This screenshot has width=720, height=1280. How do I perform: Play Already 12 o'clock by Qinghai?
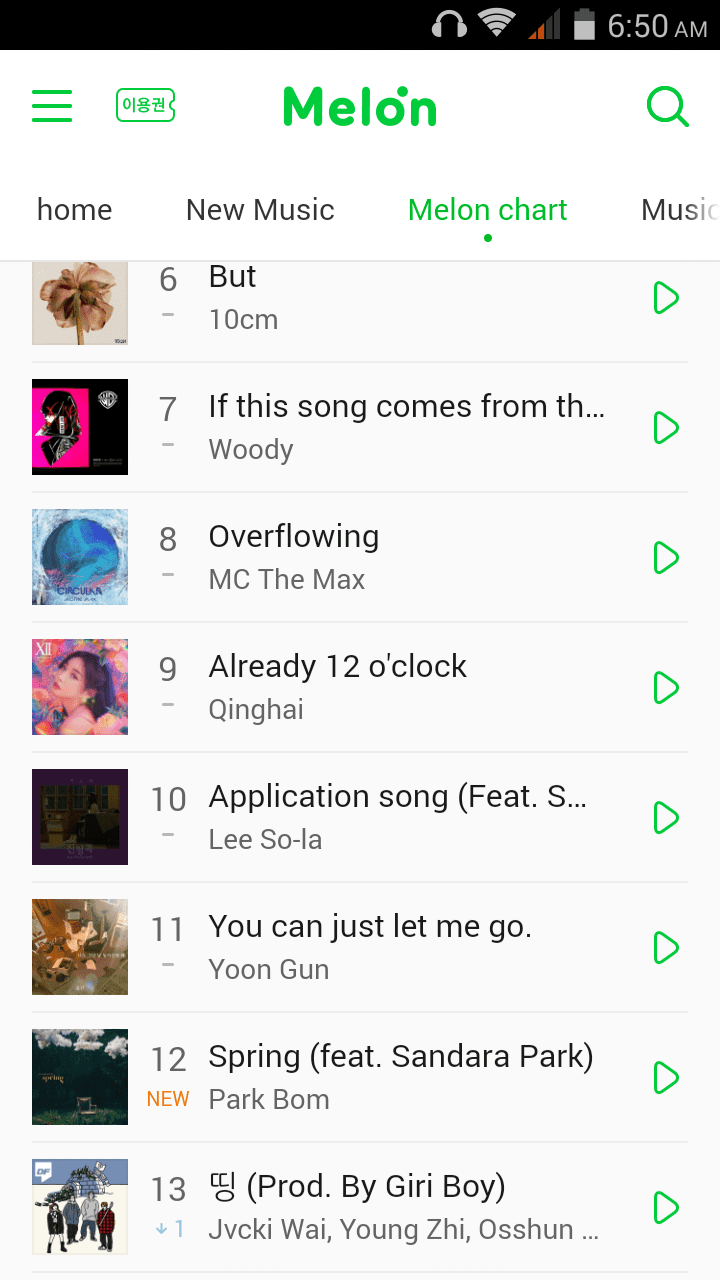tap(666, 688)
